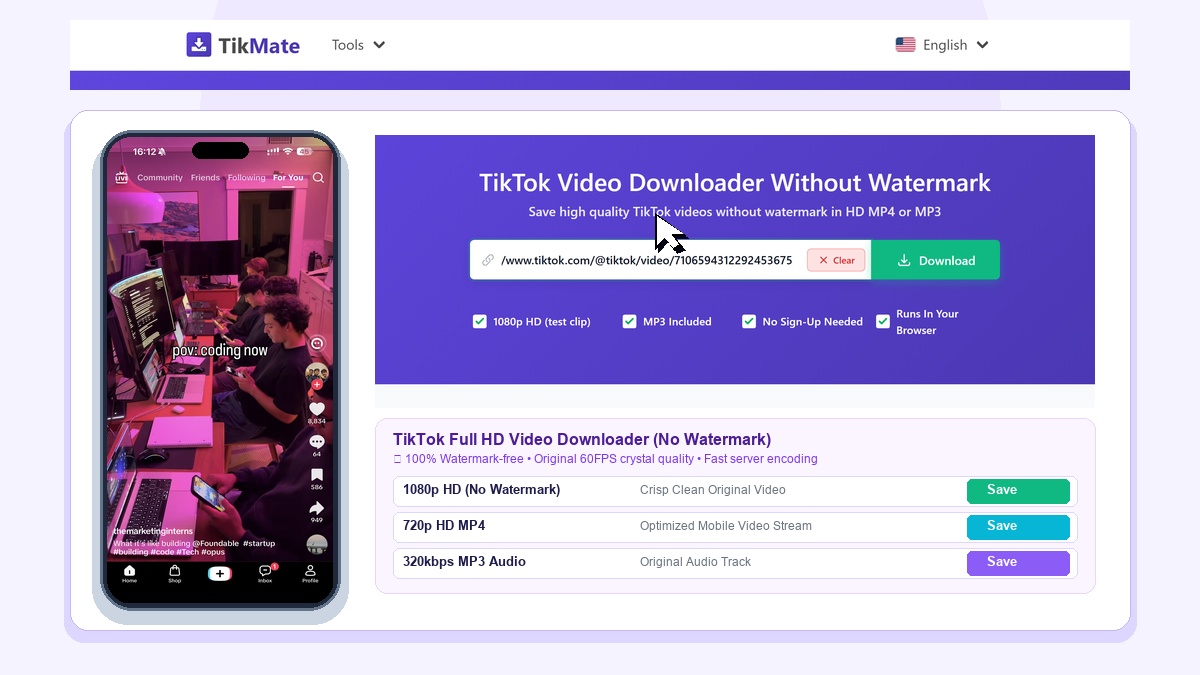This screenshot has height=675, width=1200.
Task: Open the English language selector
Action: tap(942, 45)
